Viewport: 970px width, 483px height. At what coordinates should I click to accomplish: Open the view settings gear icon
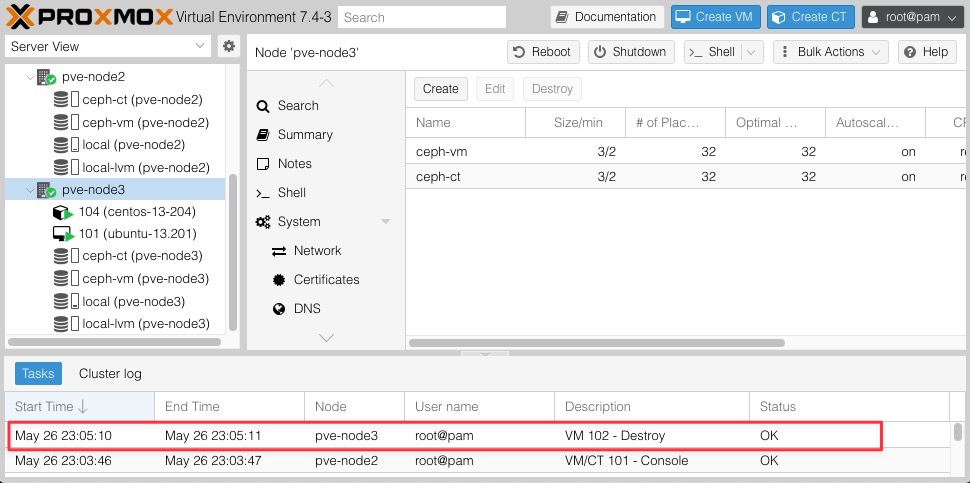tap(229, 46)
